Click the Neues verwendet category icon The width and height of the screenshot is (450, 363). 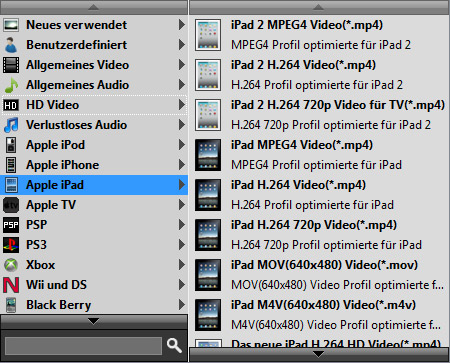point(11,25)
